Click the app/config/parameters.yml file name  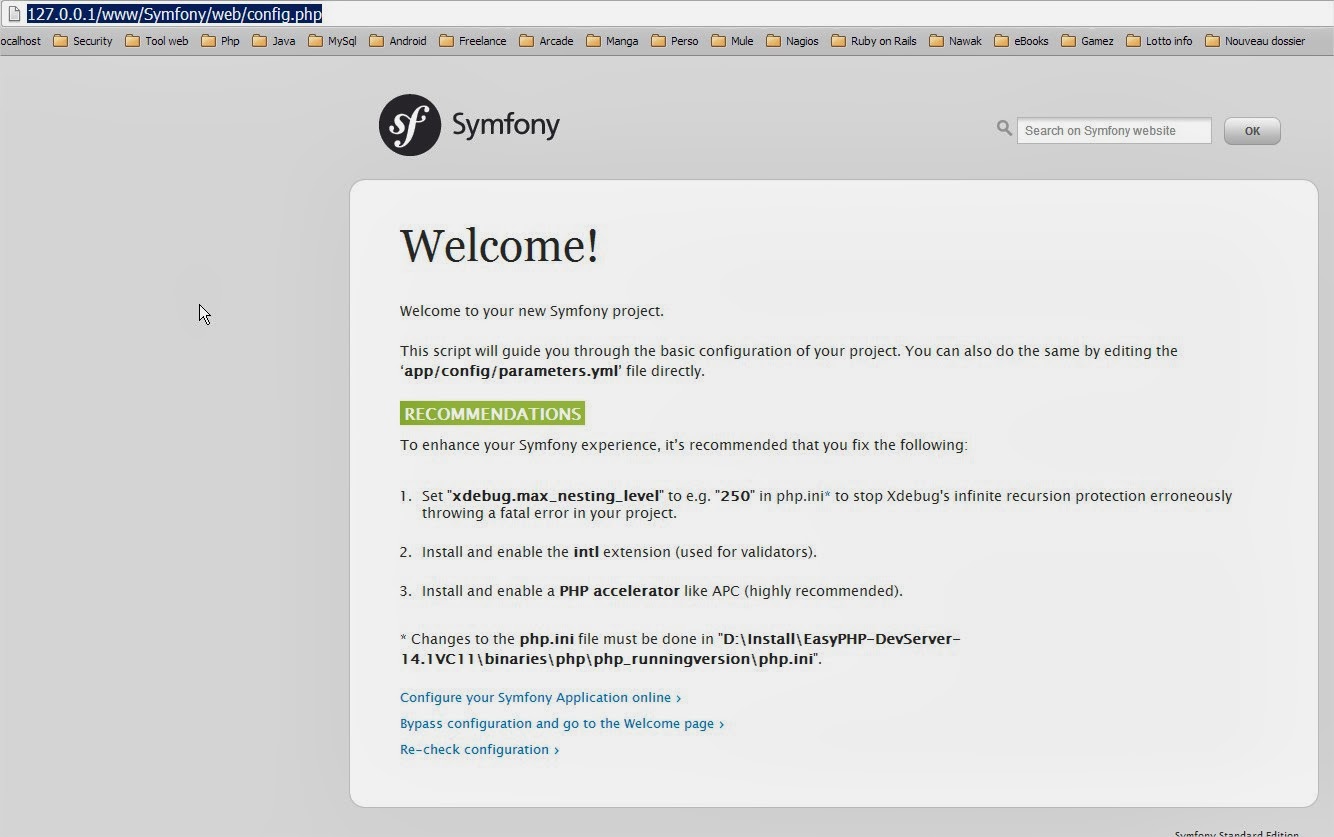click(512, 371)
